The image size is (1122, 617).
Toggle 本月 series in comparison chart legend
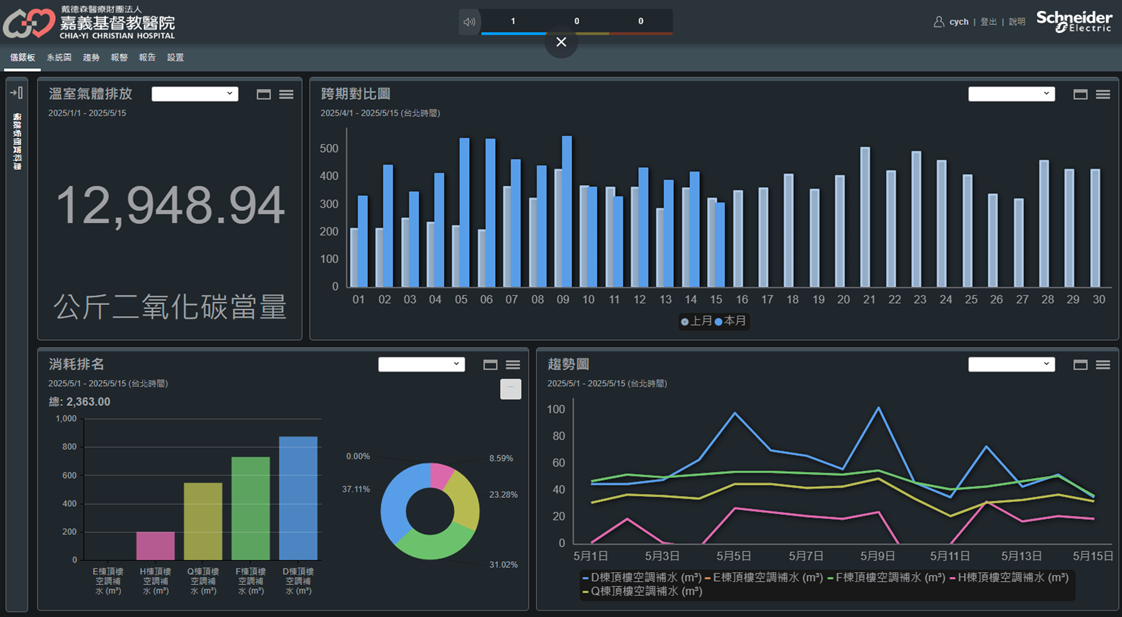(x=731, y=321)
